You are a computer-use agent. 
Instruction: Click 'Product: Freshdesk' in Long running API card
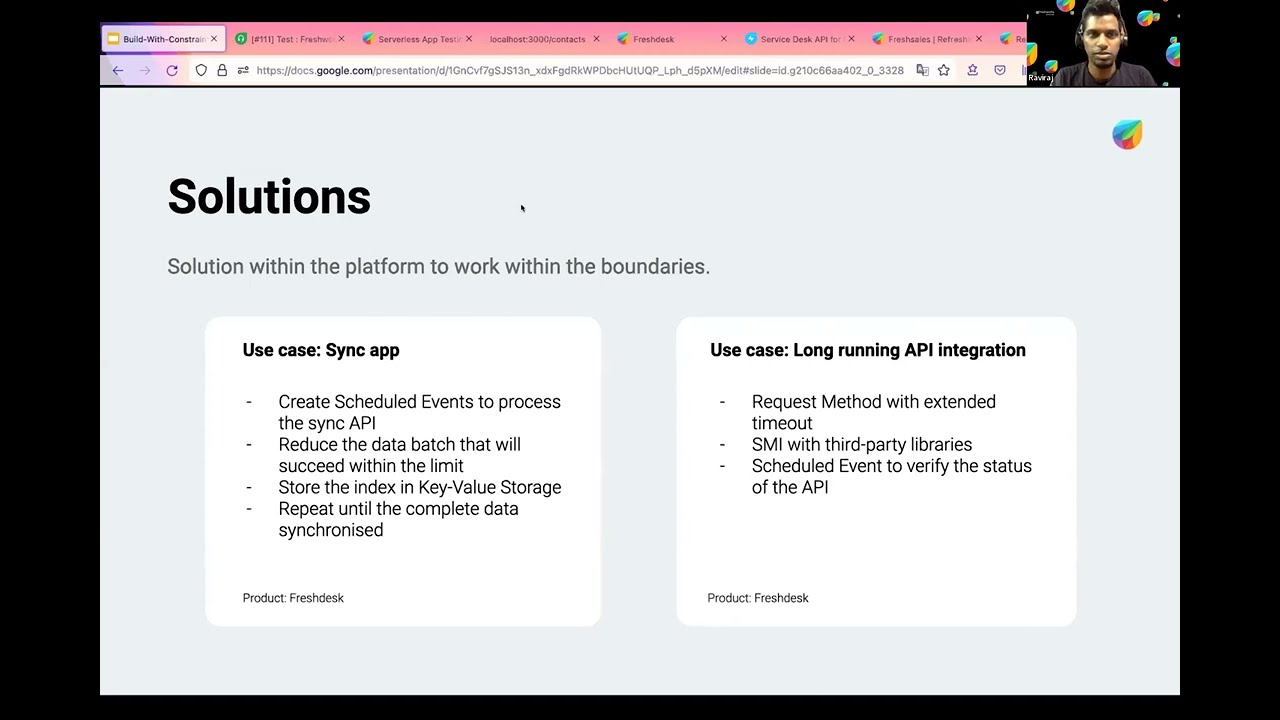click(758, 598)
